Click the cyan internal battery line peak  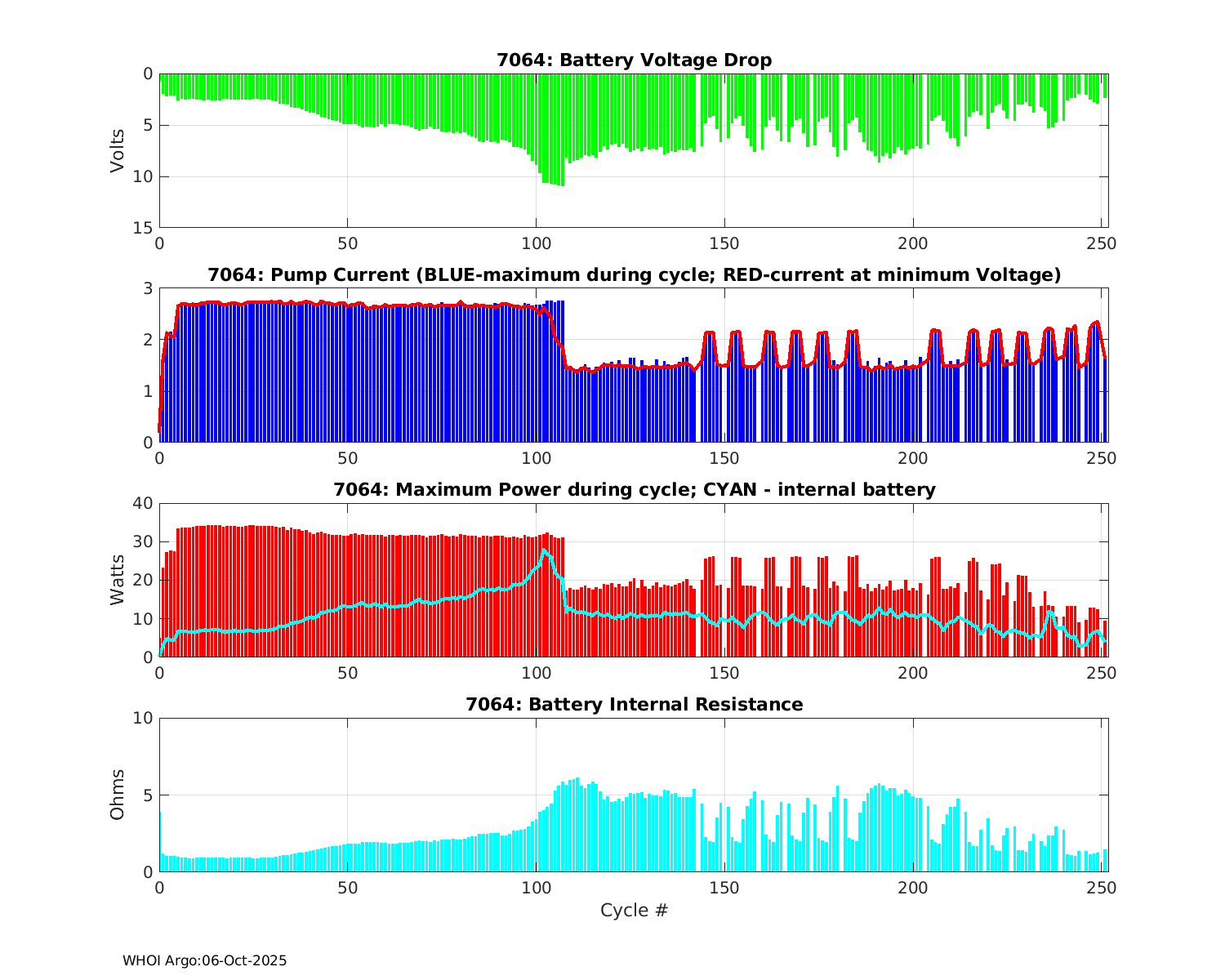point(544,551)
